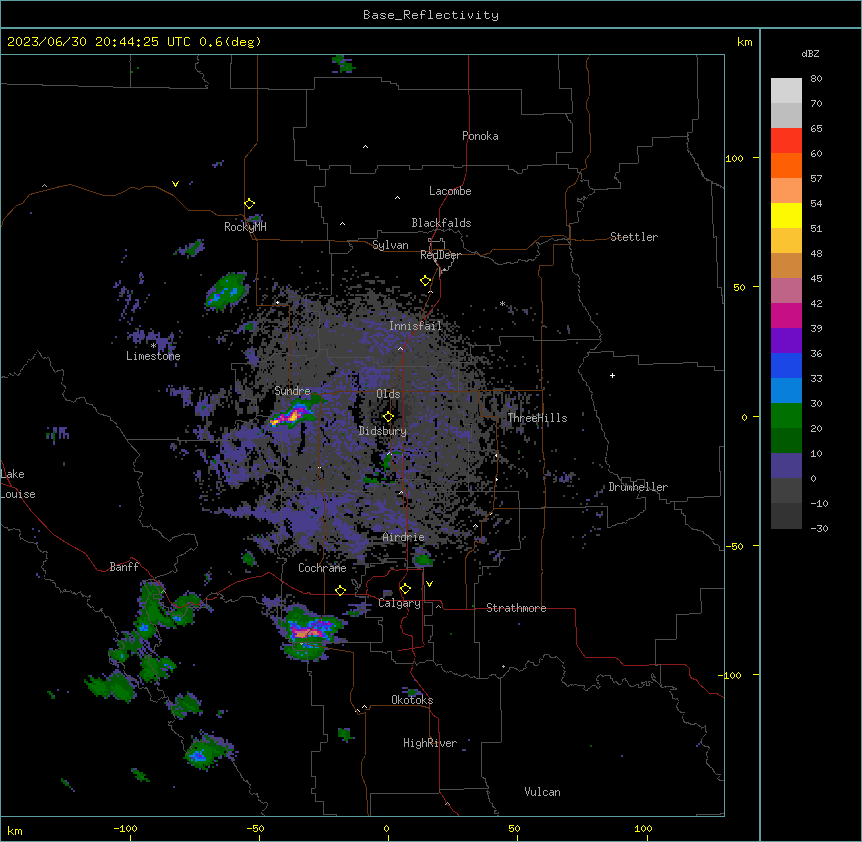Screen dimensions: 862x842
Task: Click the Okotoks label
Action: click(x=412, y=700)
